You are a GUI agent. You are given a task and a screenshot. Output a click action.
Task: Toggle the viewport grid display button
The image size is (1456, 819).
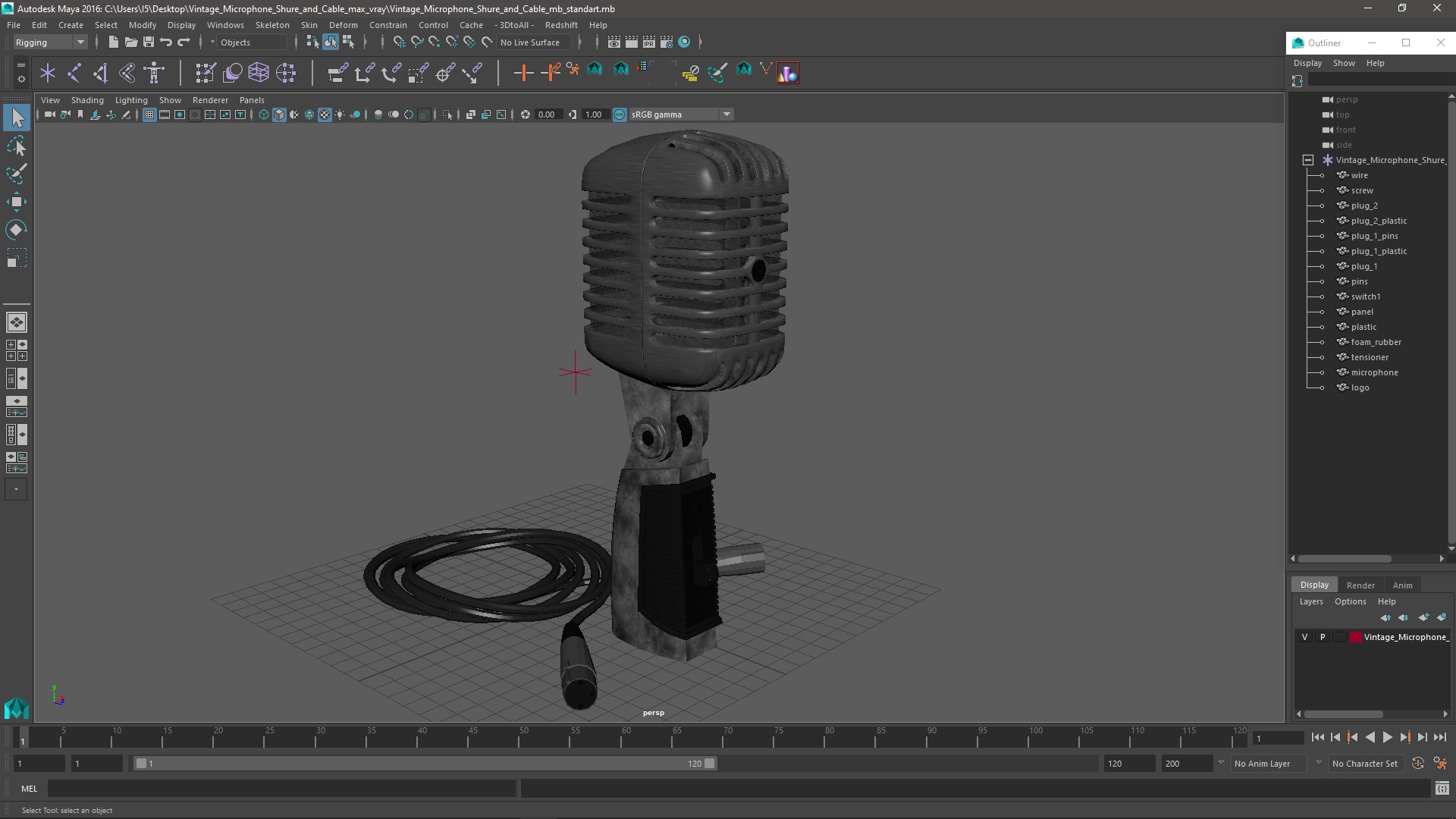pos(149,115)
